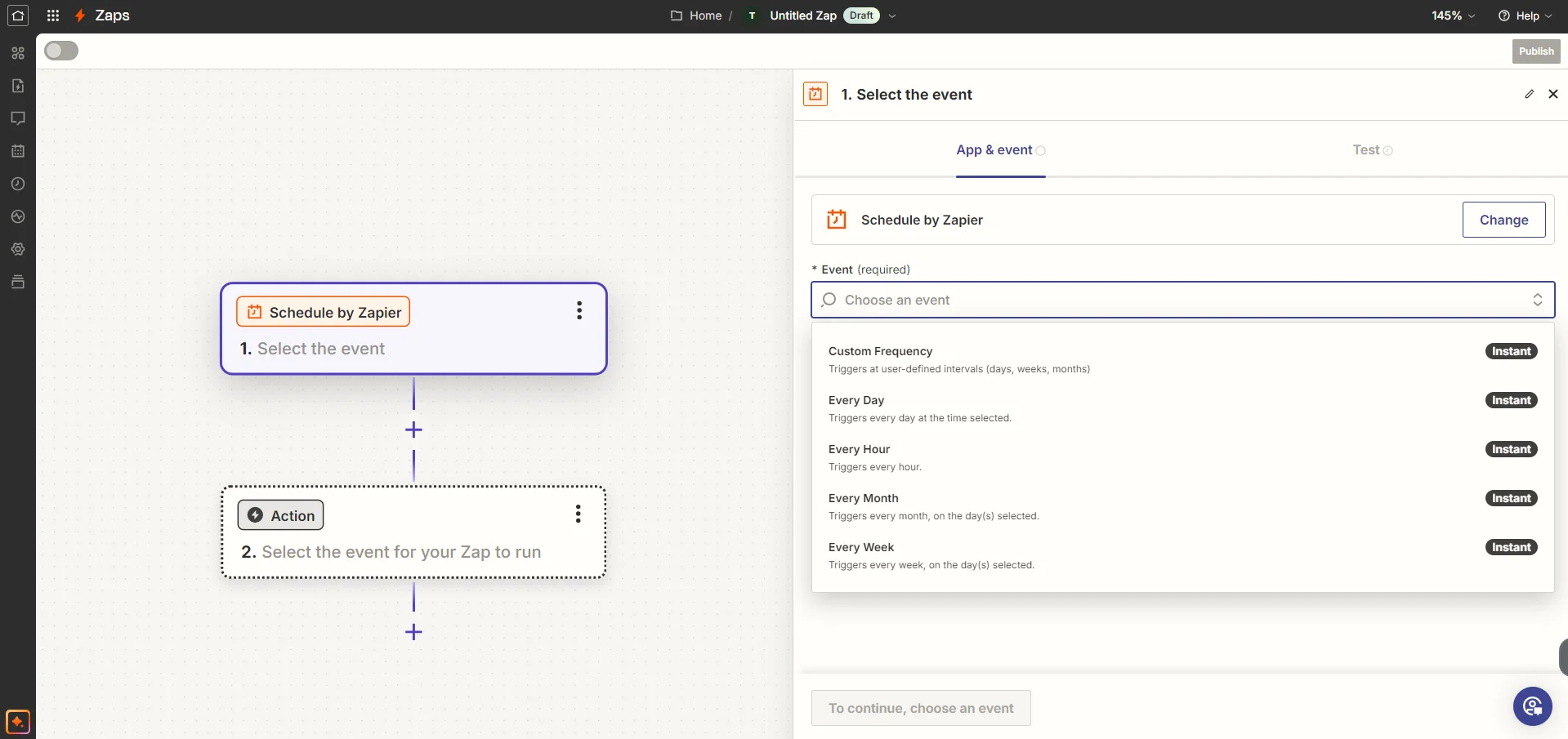Open the Zapier home icon
This screenshot has width=1568, height=739.
coord(18,16)
